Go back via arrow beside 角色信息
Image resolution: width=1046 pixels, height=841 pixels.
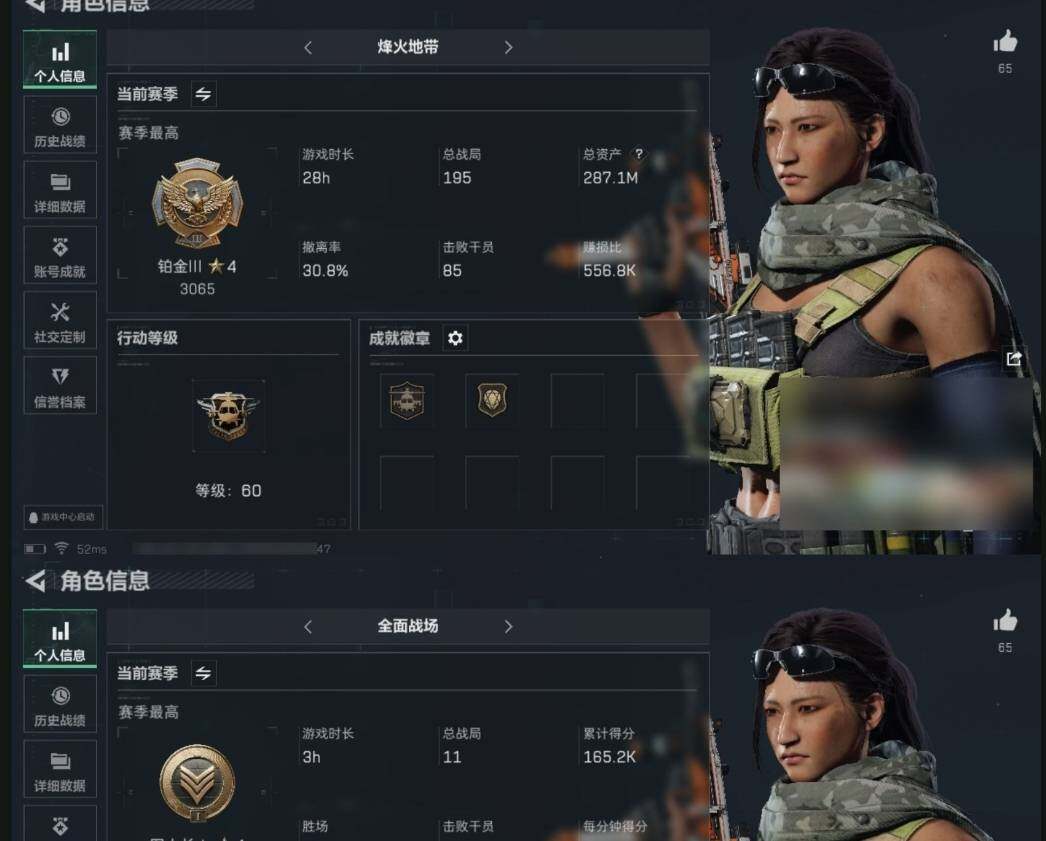pos(35,581)
